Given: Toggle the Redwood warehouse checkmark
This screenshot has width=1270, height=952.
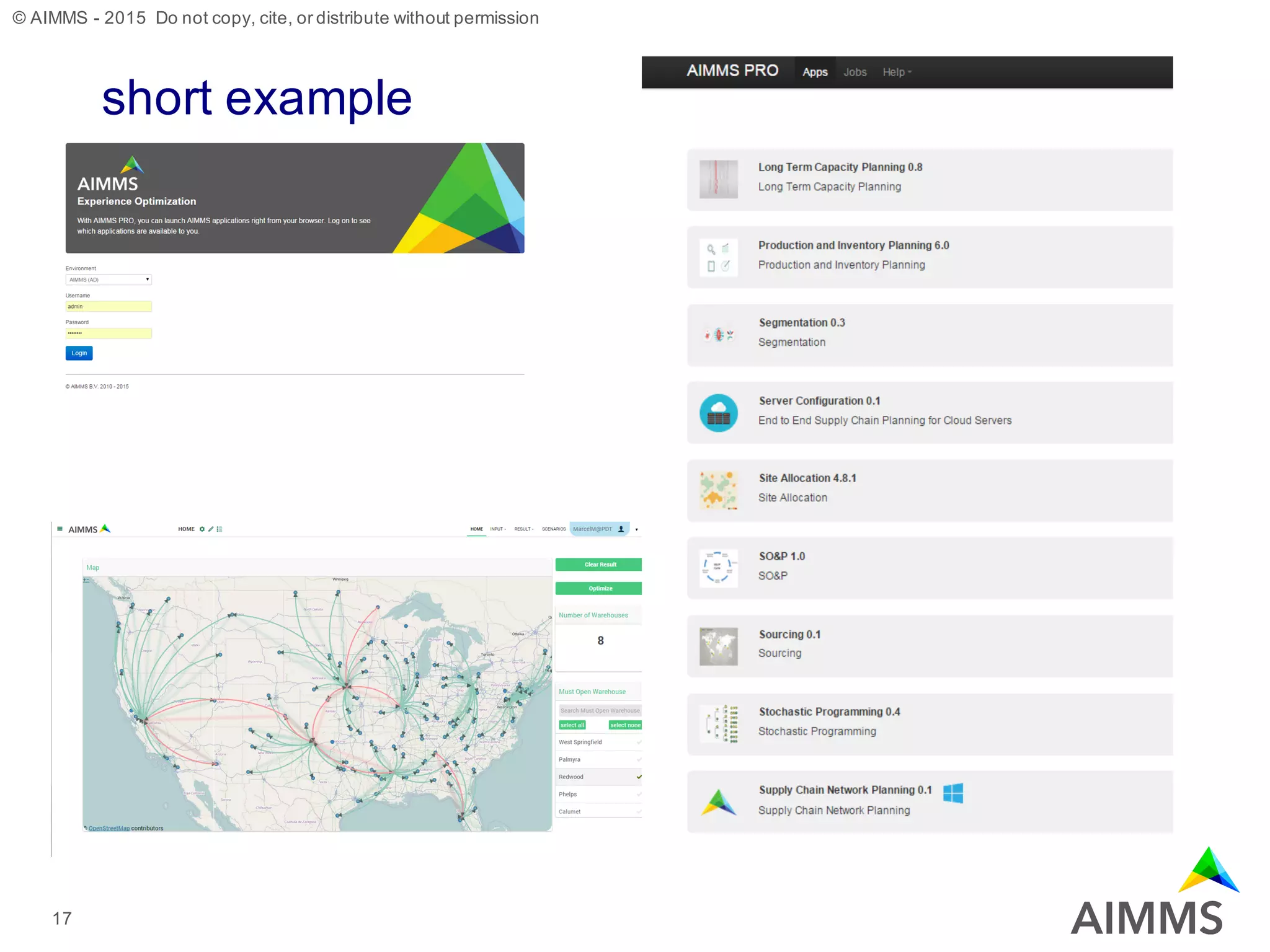Looking at the screenshot, I should pos(639,777).
